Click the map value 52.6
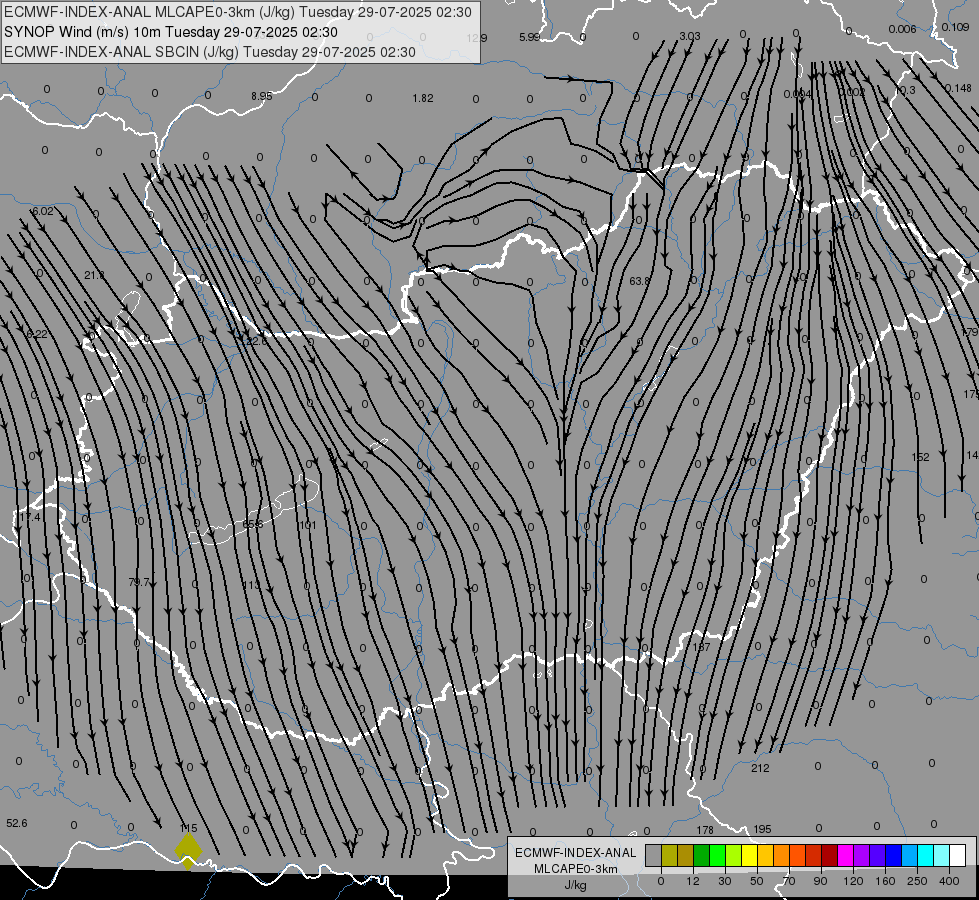The image size is (979, 900). tap(17, 823)
